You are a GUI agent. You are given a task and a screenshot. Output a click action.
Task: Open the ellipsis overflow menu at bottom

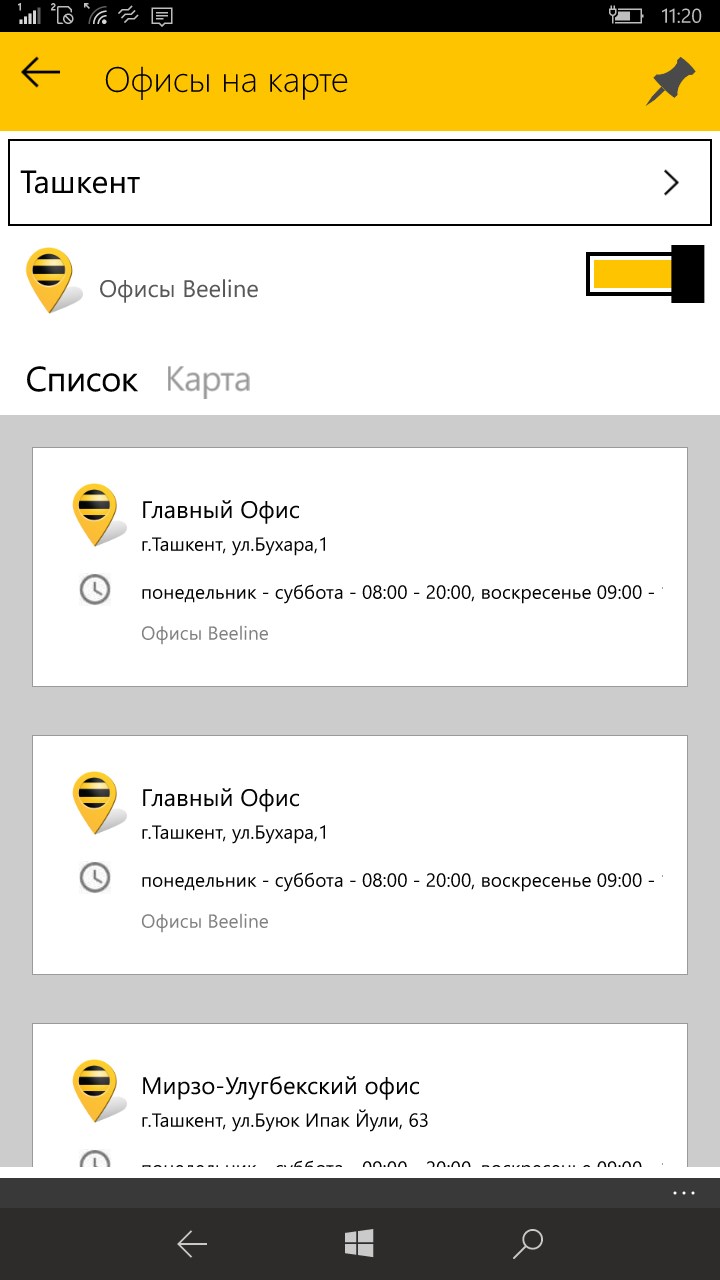[x=684, y=1191]
